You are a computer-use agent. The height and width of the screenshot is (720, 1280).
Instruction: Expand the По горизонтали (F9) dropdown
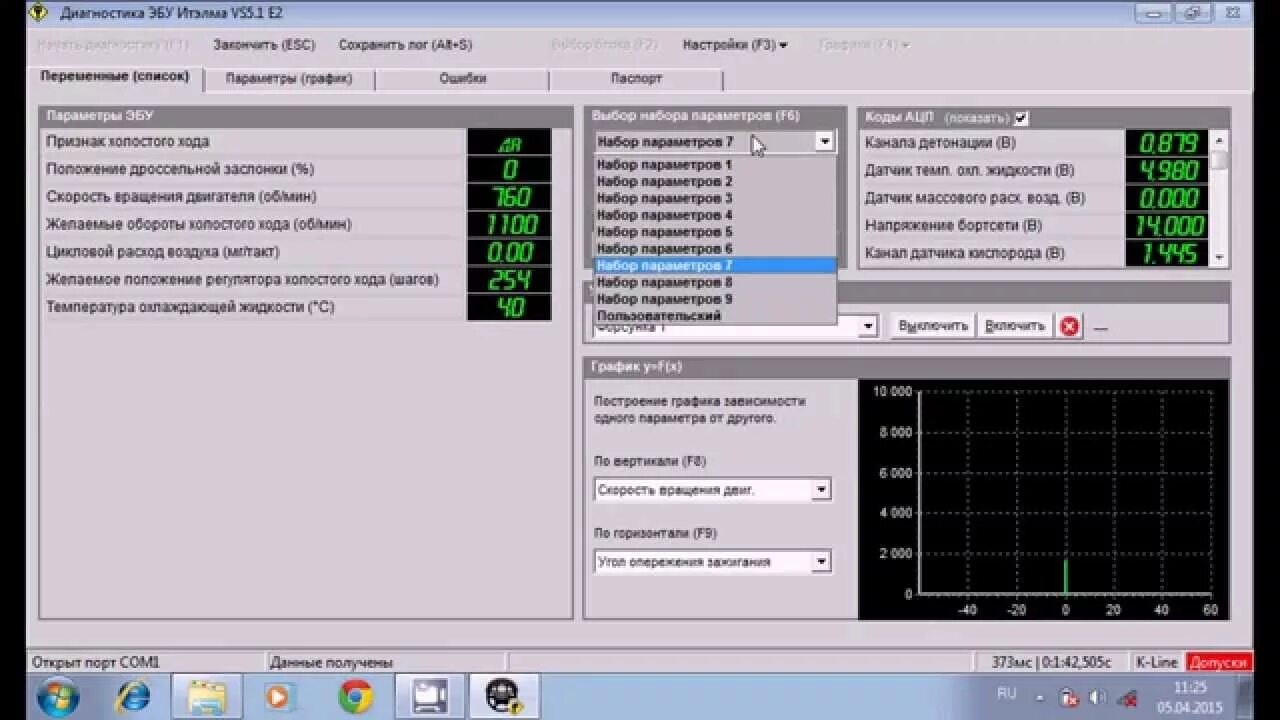821,562
